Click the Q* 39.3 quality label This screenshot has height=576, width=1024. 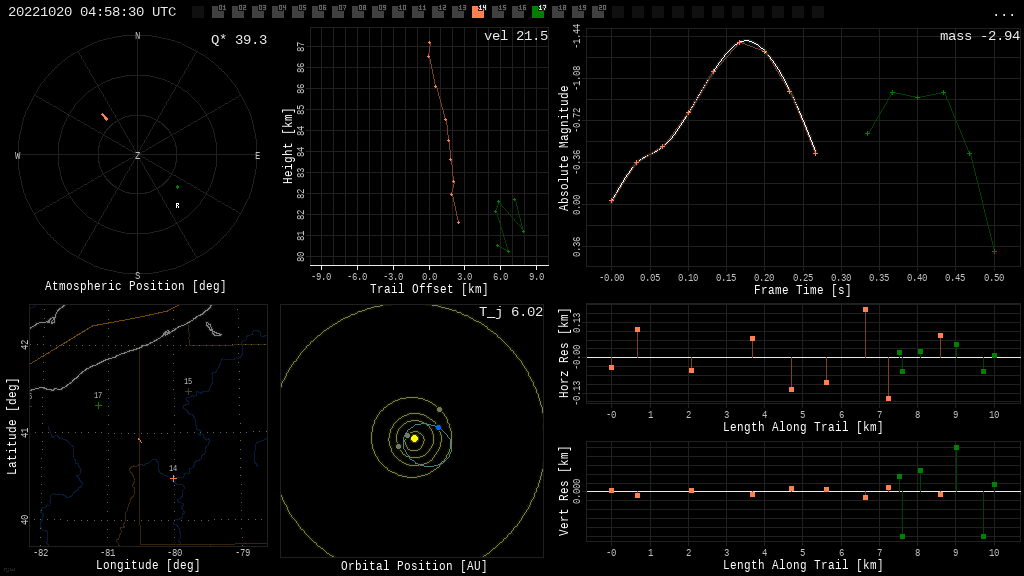239,40
